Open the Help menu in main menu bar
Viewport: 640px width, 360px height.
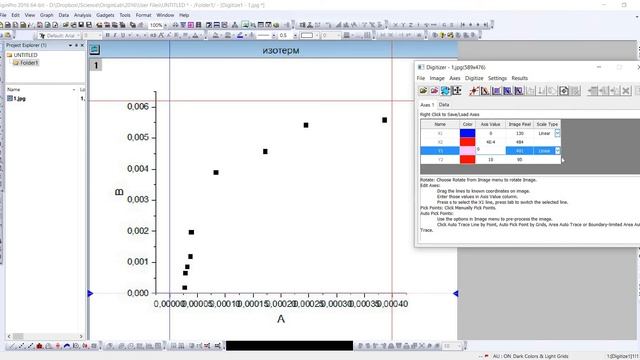pyautogui.click(x=184, y=15)
